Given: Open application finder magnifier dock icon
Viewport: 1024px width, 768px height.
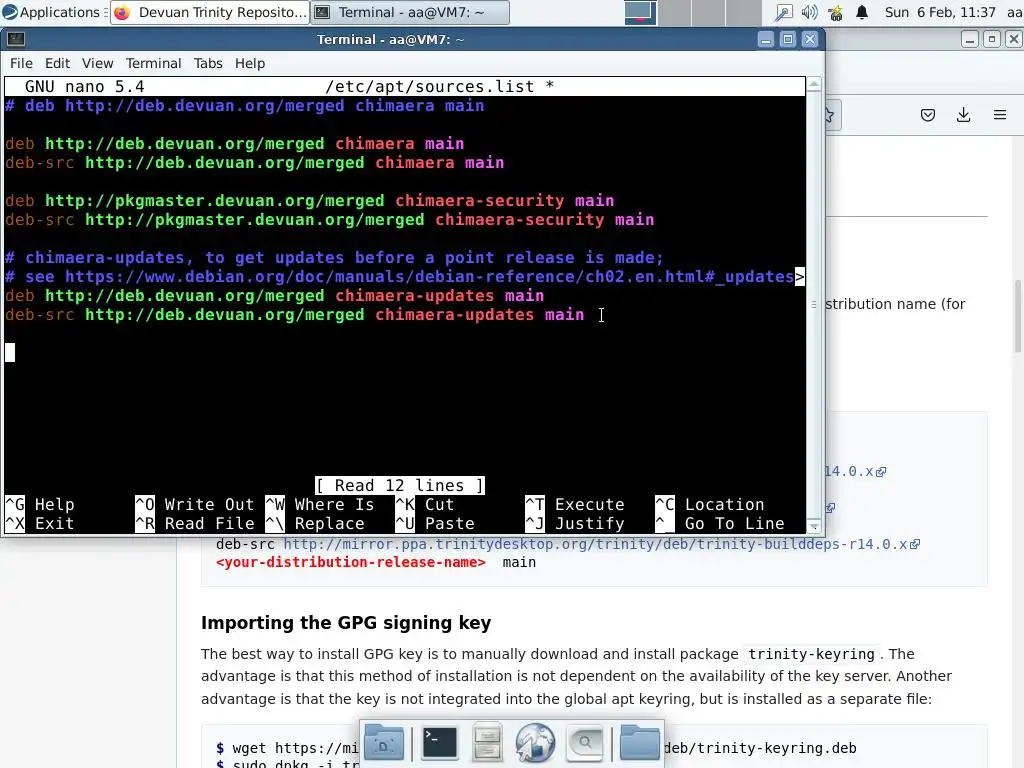Looking at the screenshot, I should (584, 743).
